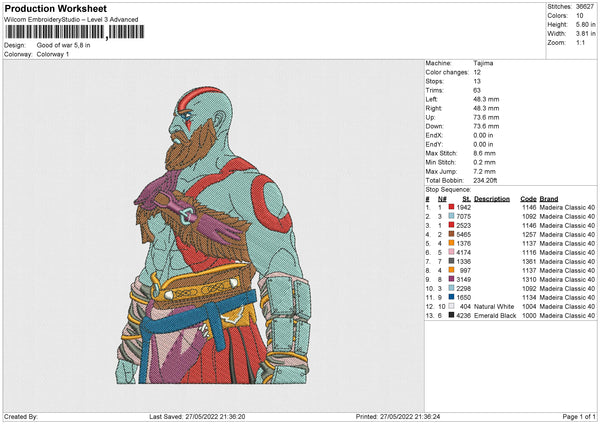Select the thread code 1004
600x424 pixels.
(530, 307)
